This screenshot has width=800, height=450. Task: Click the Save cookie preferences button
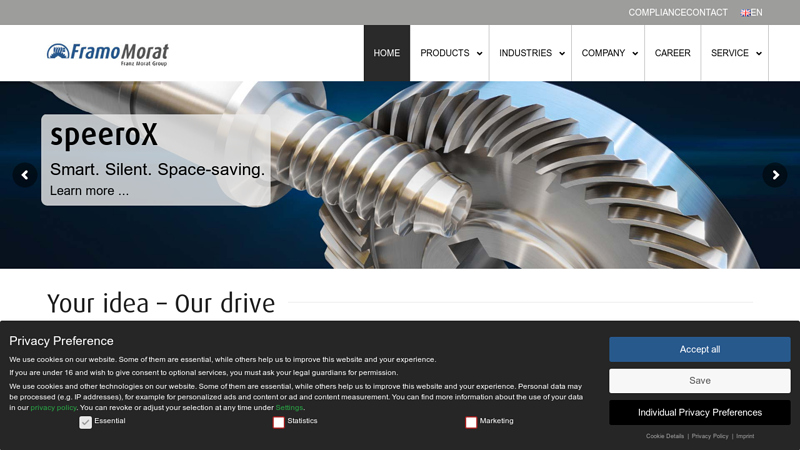[699, 381]
